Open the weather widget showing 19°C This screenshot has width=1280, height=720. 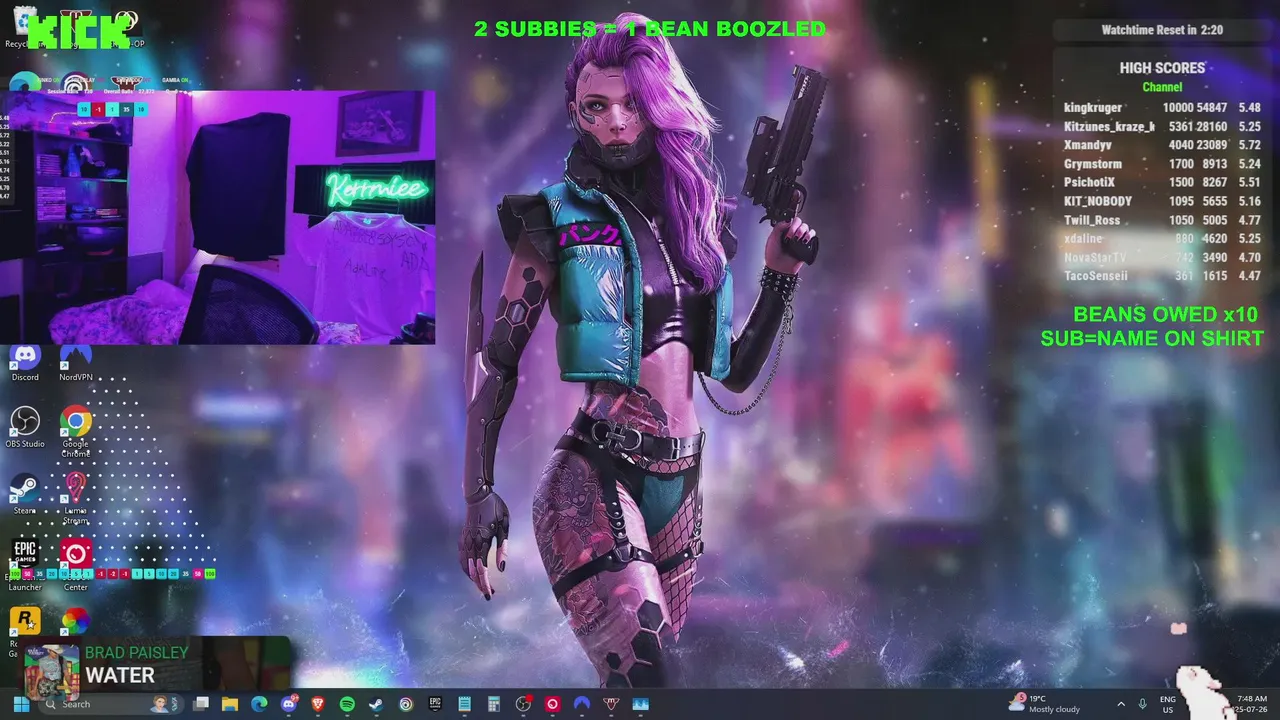(x=1045, y=704)
